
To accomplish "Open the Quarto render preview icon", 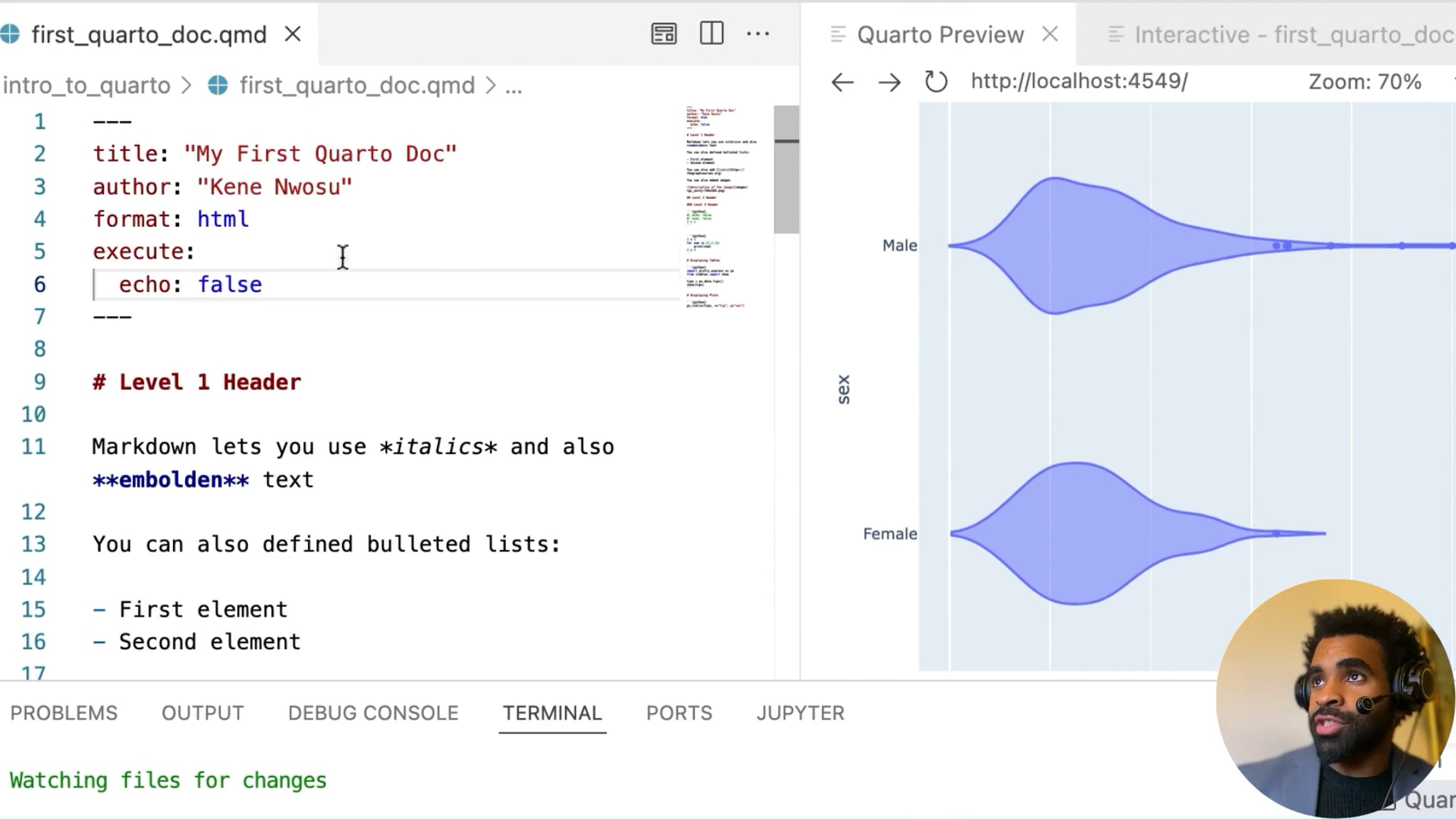I will coord(663,34).
